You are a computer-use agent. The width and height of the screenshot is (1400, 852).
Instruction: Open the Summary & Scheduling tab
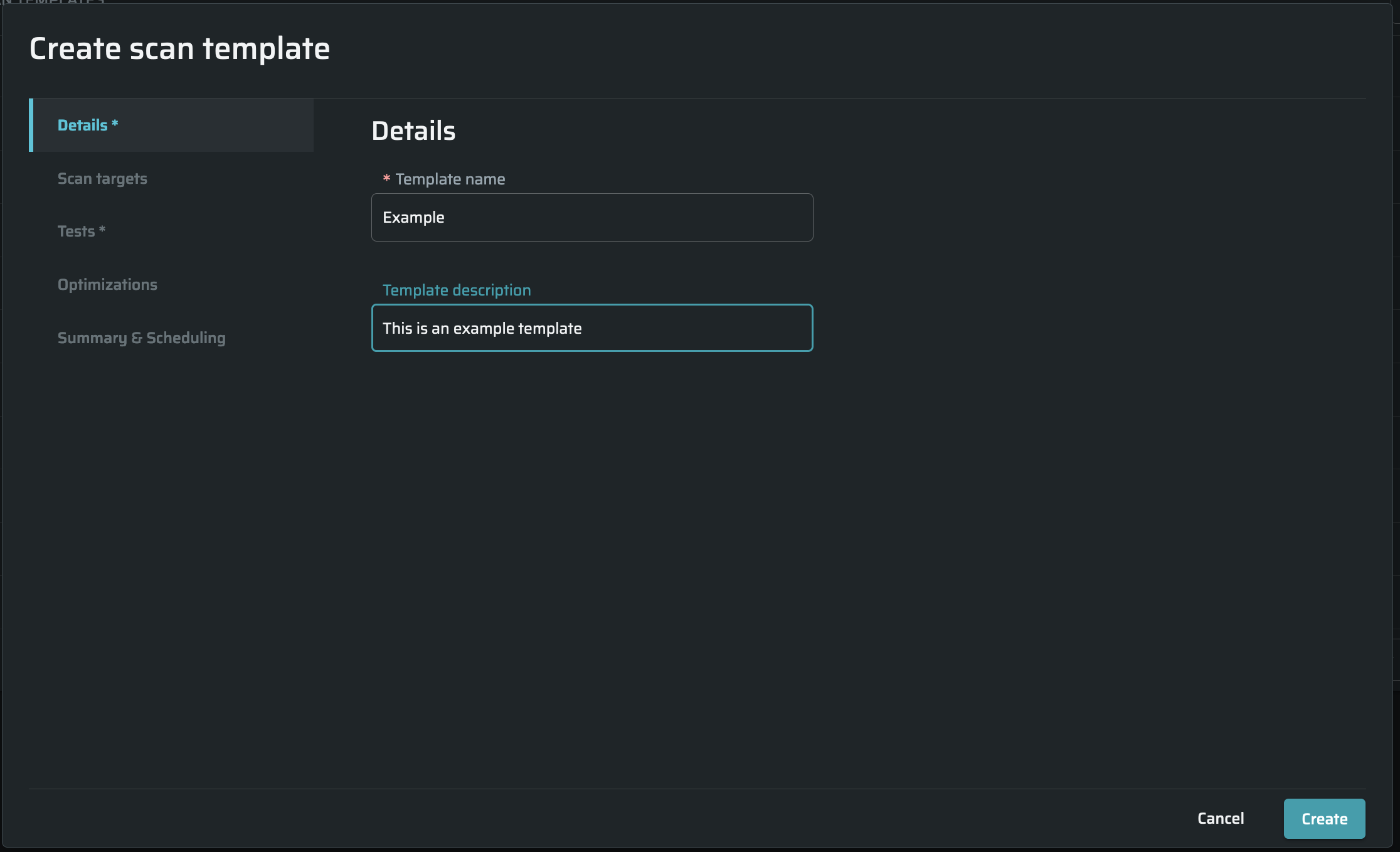point(141,338)
